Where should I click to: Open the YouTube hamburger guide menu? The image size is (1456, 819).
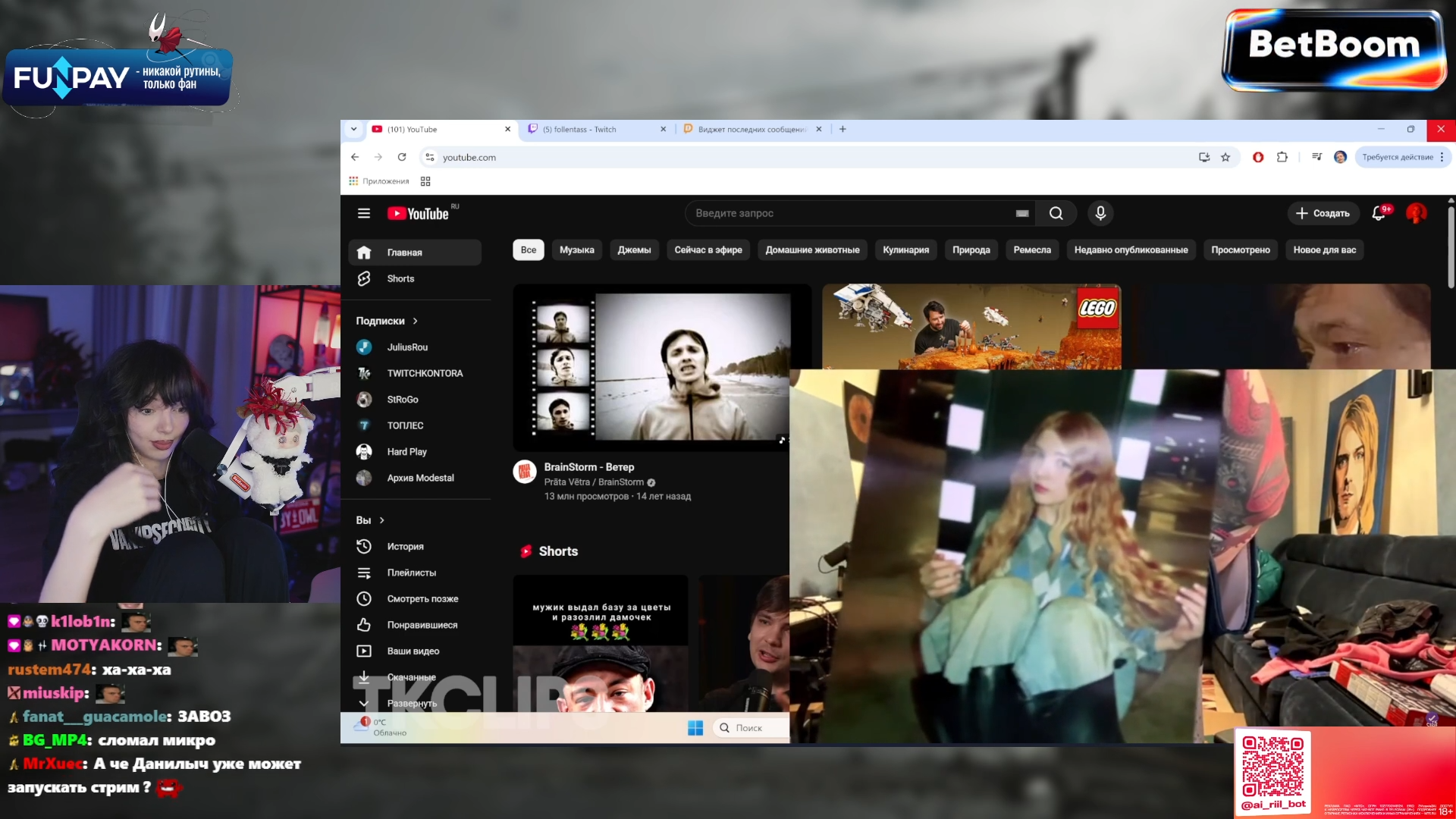[x=364, y=214]
